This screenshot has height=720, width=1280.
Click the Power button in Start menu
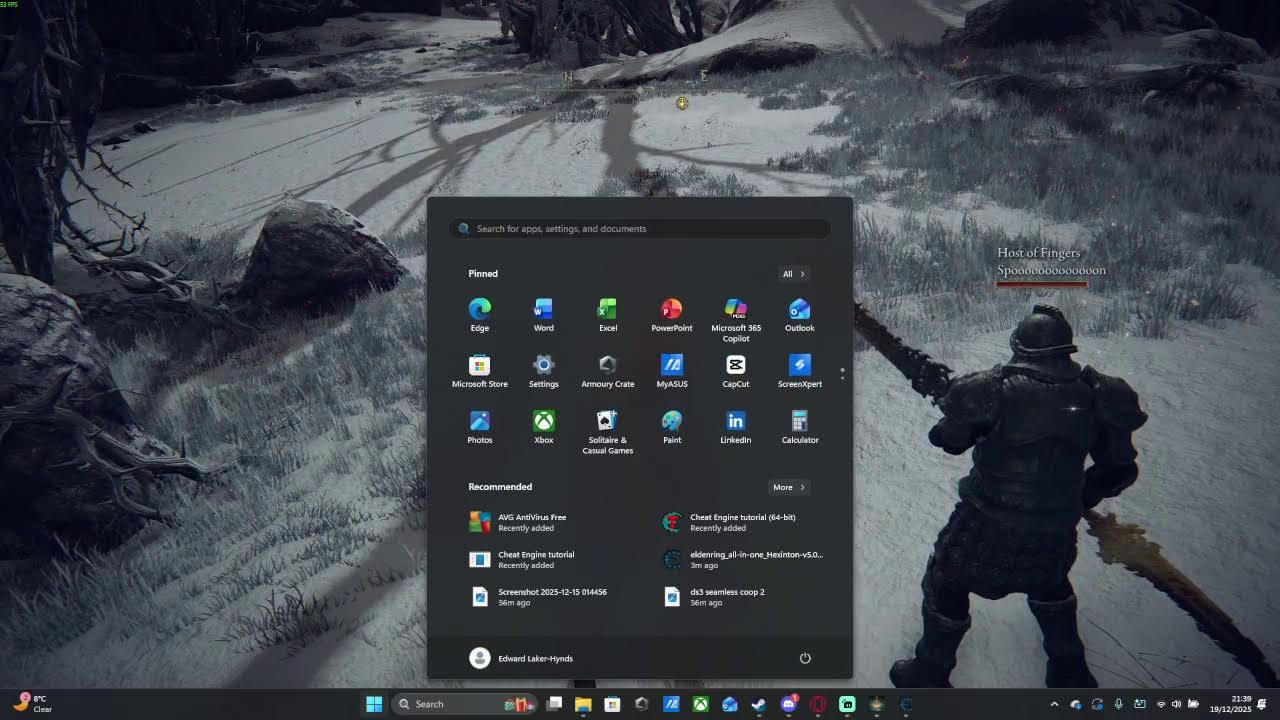point(805,658)
